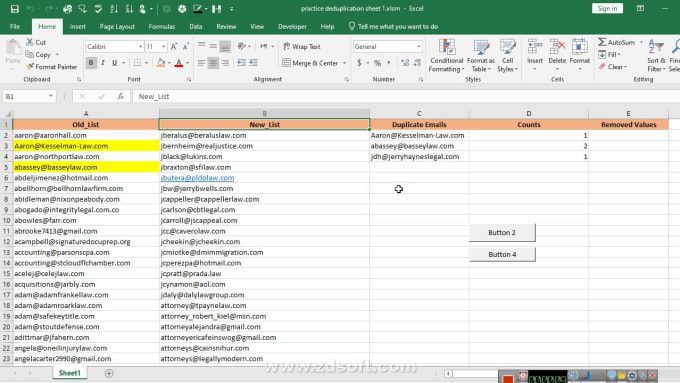This screenshot has height=383, width=680.
Task: Click the AutoSum sigma icon
Action: (x=602, y=42)
